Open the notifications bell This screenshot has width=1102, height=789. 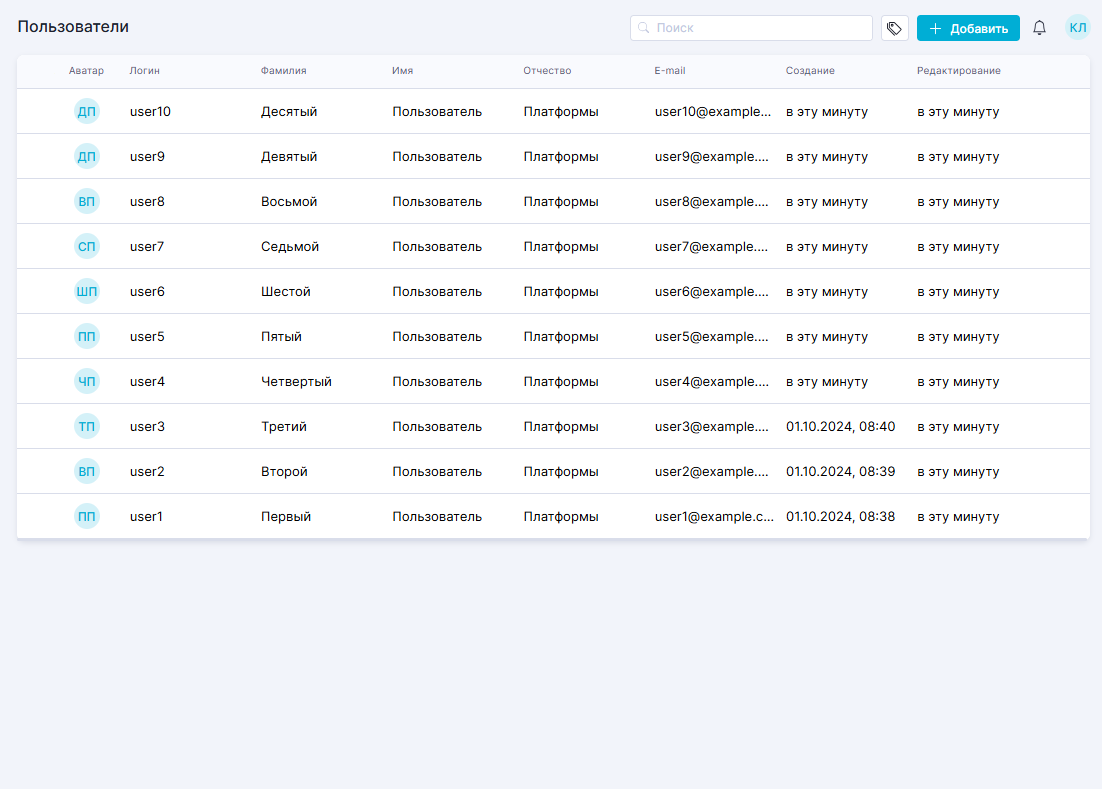pyautogui.click(x=1039, y=28)
